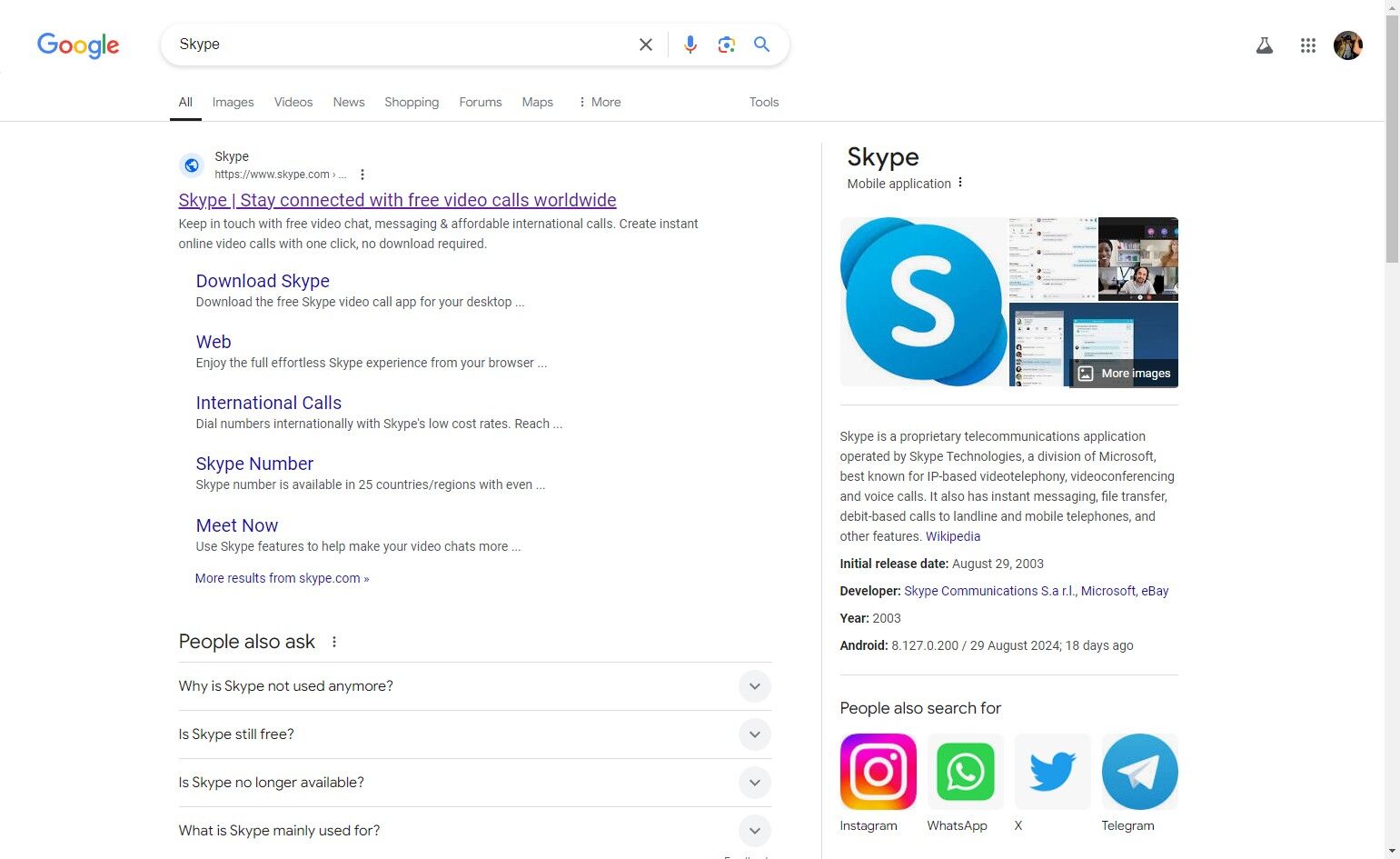Select the All results tab
The image size is (1400, 859).
[x=185, y=102]
